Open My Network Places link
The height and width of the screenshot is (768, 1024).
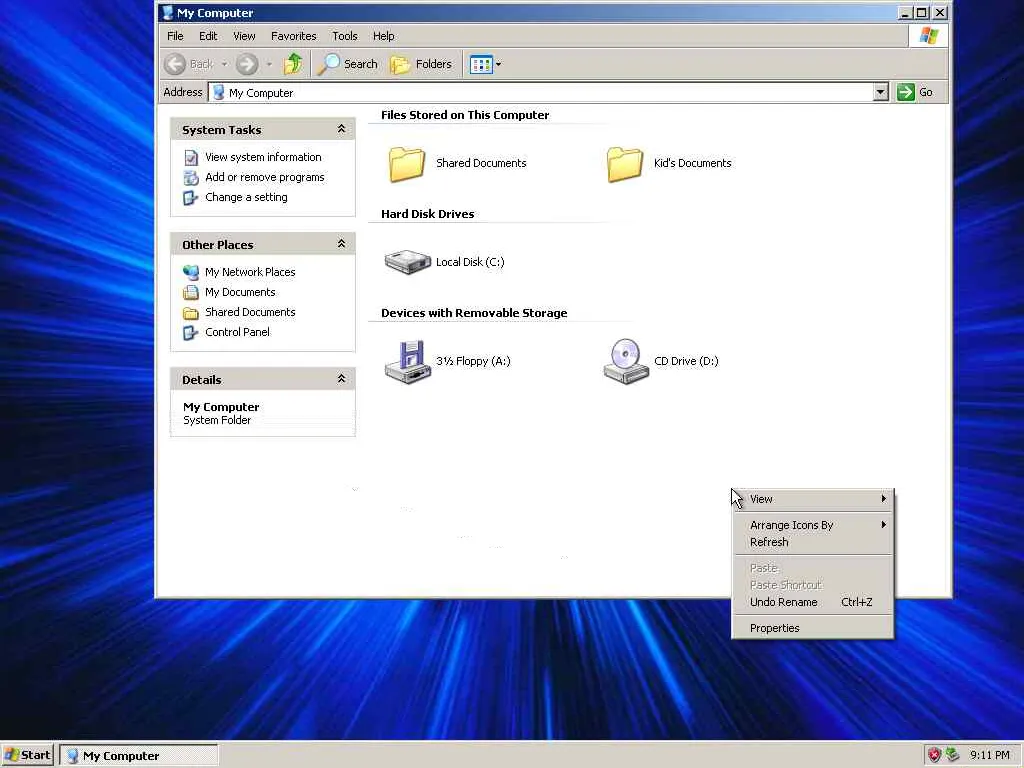pyautogui.click(x=250, y=272)
